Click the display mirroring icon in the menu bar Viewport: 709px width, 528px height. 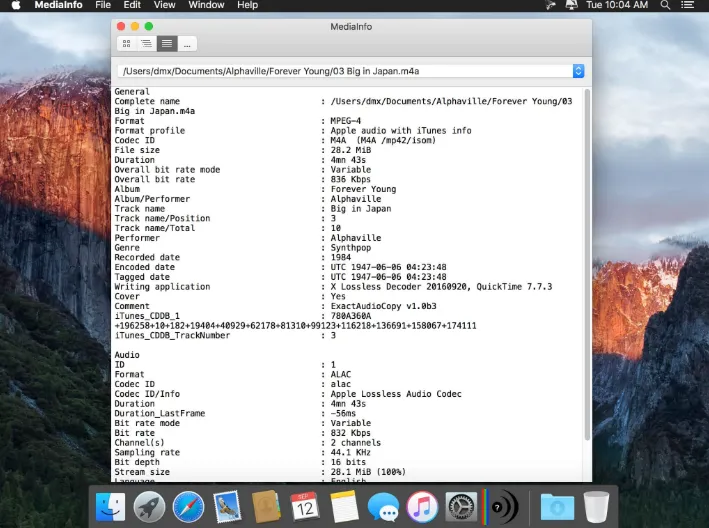[572, 5]
